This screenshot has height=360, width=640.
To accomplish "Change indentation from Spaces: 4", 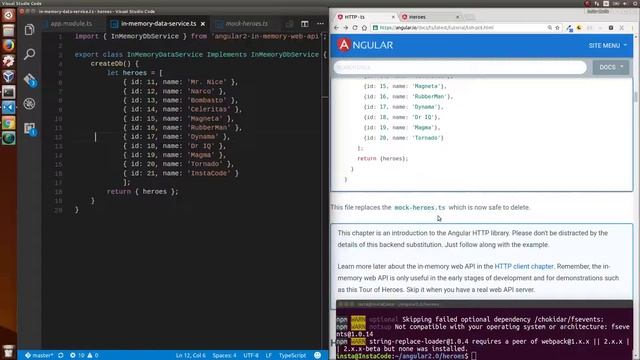I will pos(224,356).
